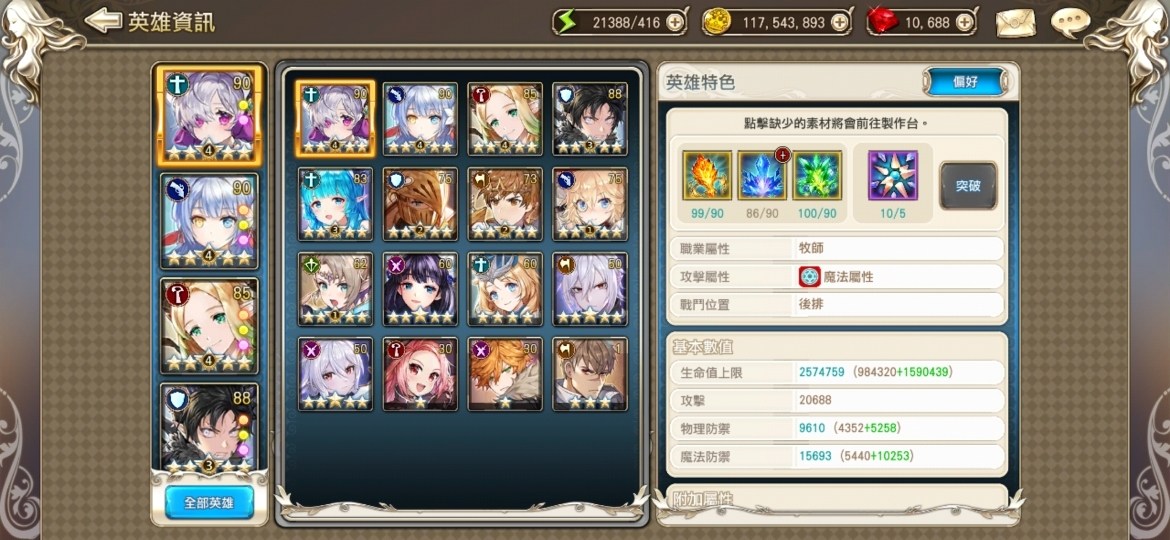This screenshot has height=540, width=1170.
Task: Select the fire material showing 99/90
Action: pyautogui.click(x=707, y=175)
